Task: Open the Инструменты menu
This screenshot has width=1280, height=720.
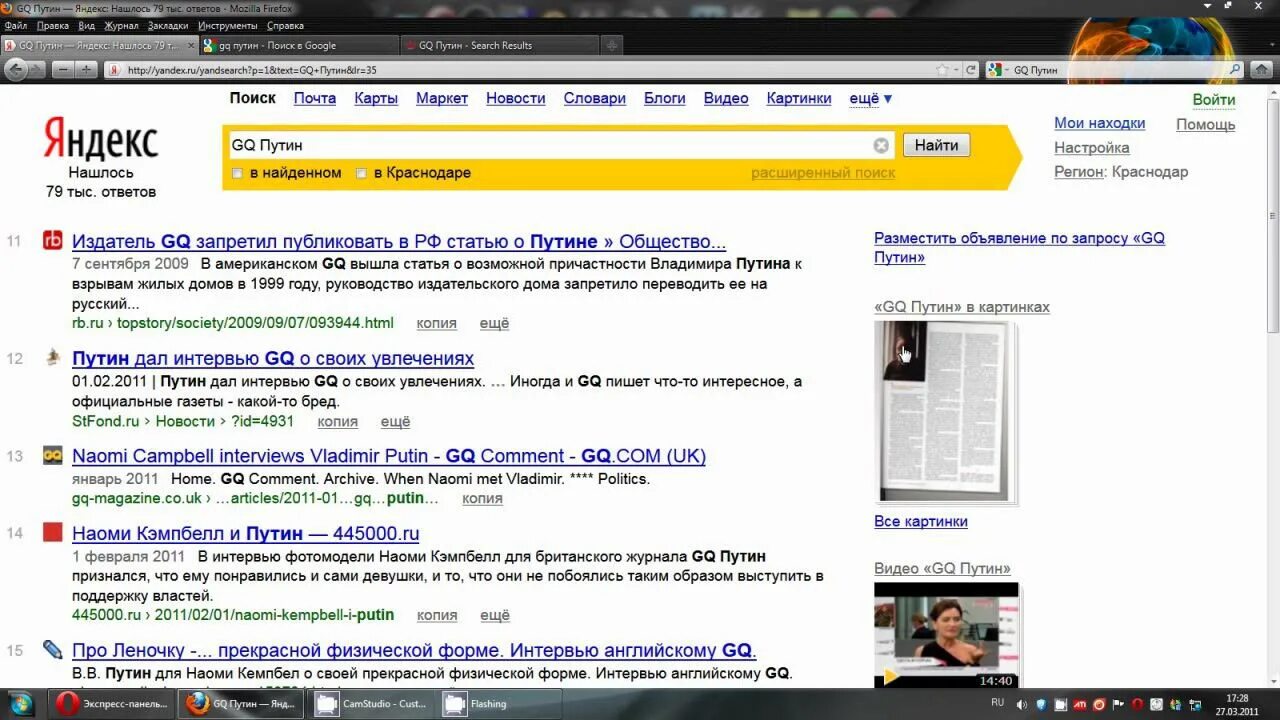Action: pyautogui.click(x=227, y=25)
